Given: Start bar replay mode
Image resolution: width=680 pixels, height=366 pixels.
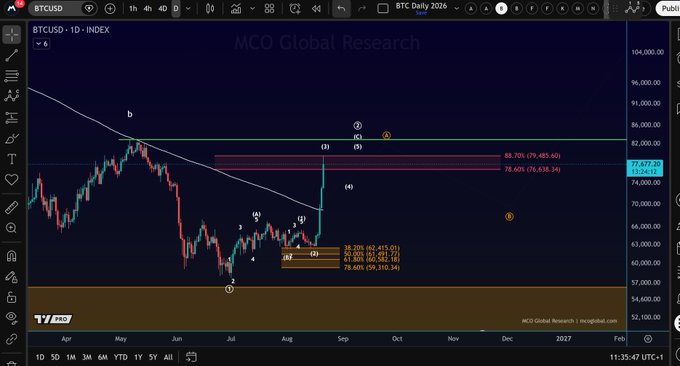Looking at the screenshot, I should 316,9.
